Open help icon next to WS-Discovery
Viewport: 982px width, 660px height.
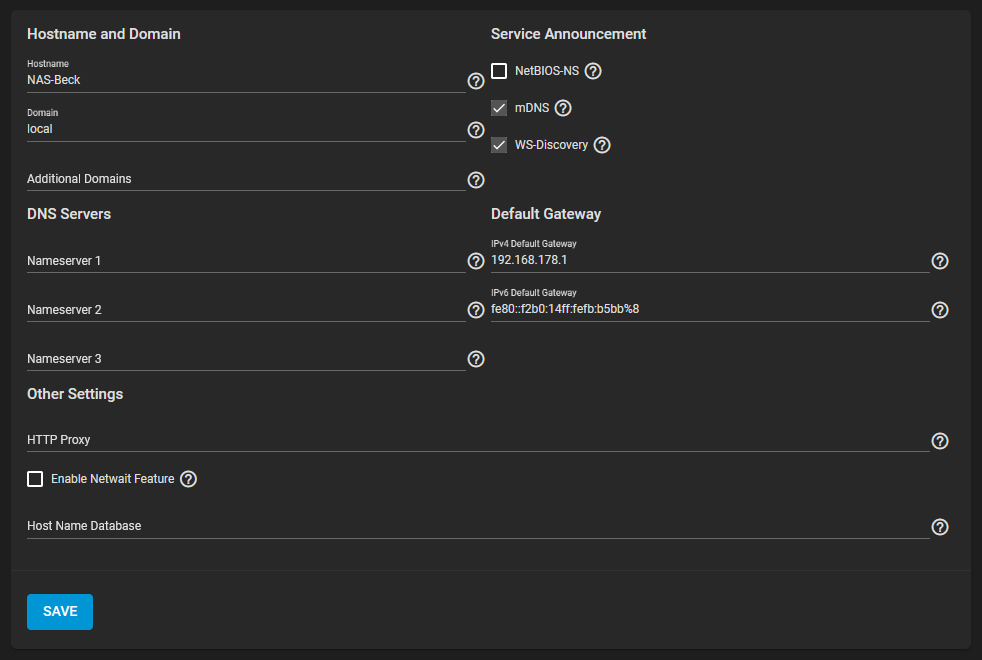(602, 145)
